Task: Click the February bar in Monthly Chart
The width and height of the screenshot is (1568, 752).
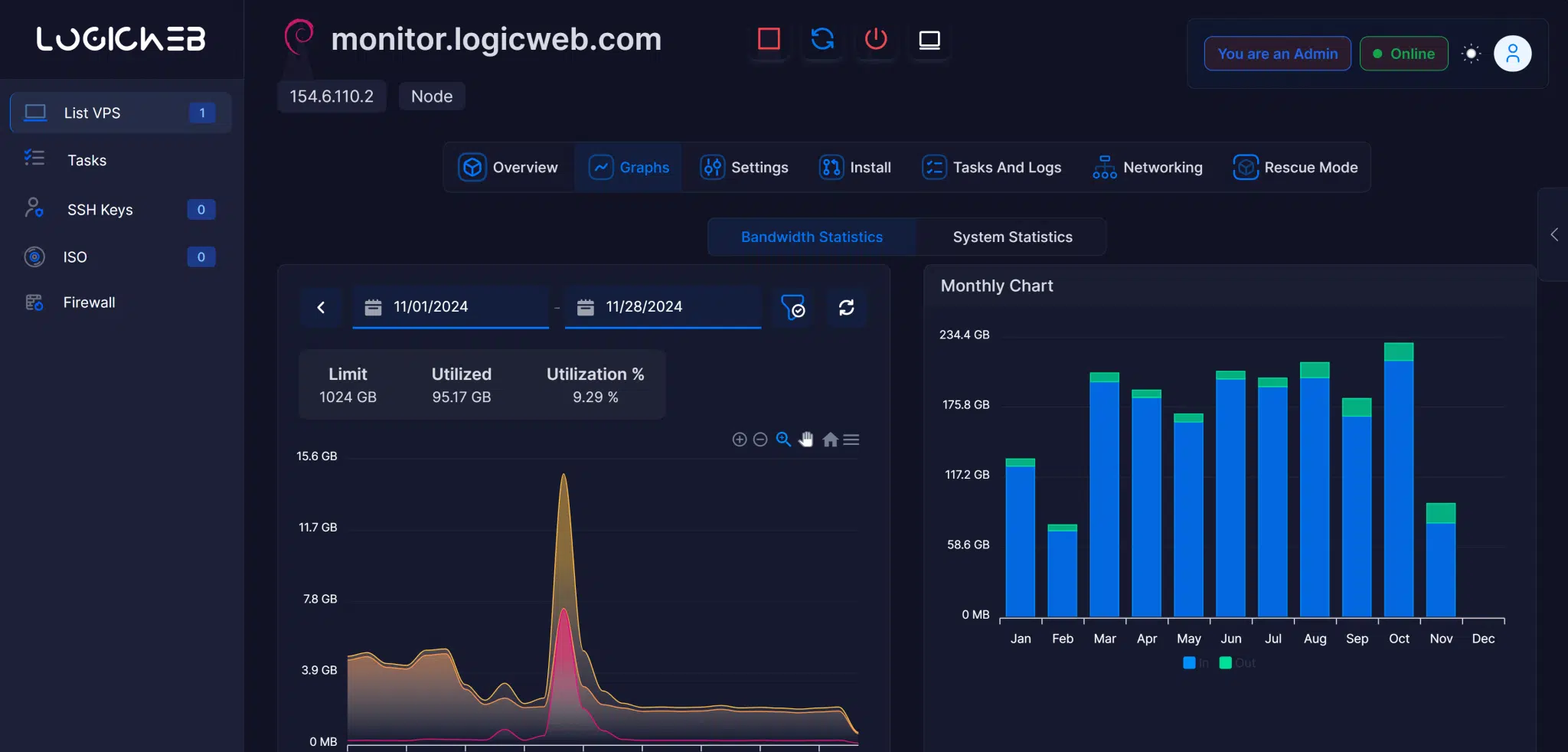Action: pos(1063,571)
